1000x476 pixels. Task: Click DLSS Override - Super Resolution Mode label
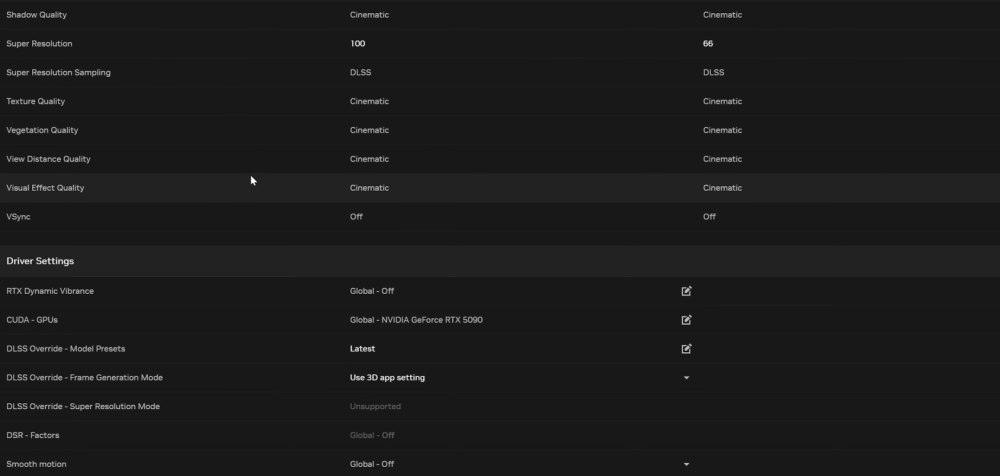[83, 406]
